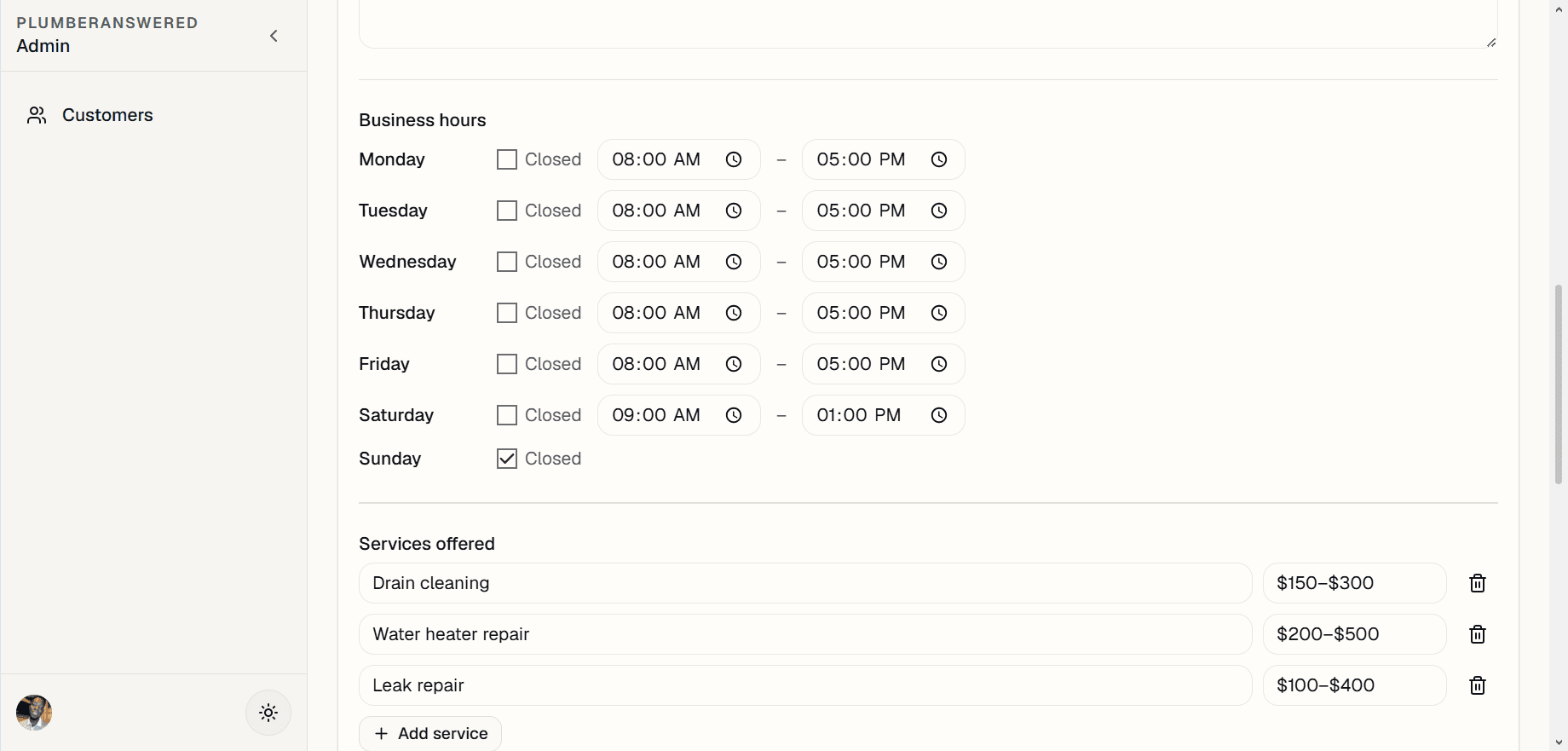Click the Customers people icon
This screenshot has height=751, width=1568.
pyautogui.click(x=37, y=115)
